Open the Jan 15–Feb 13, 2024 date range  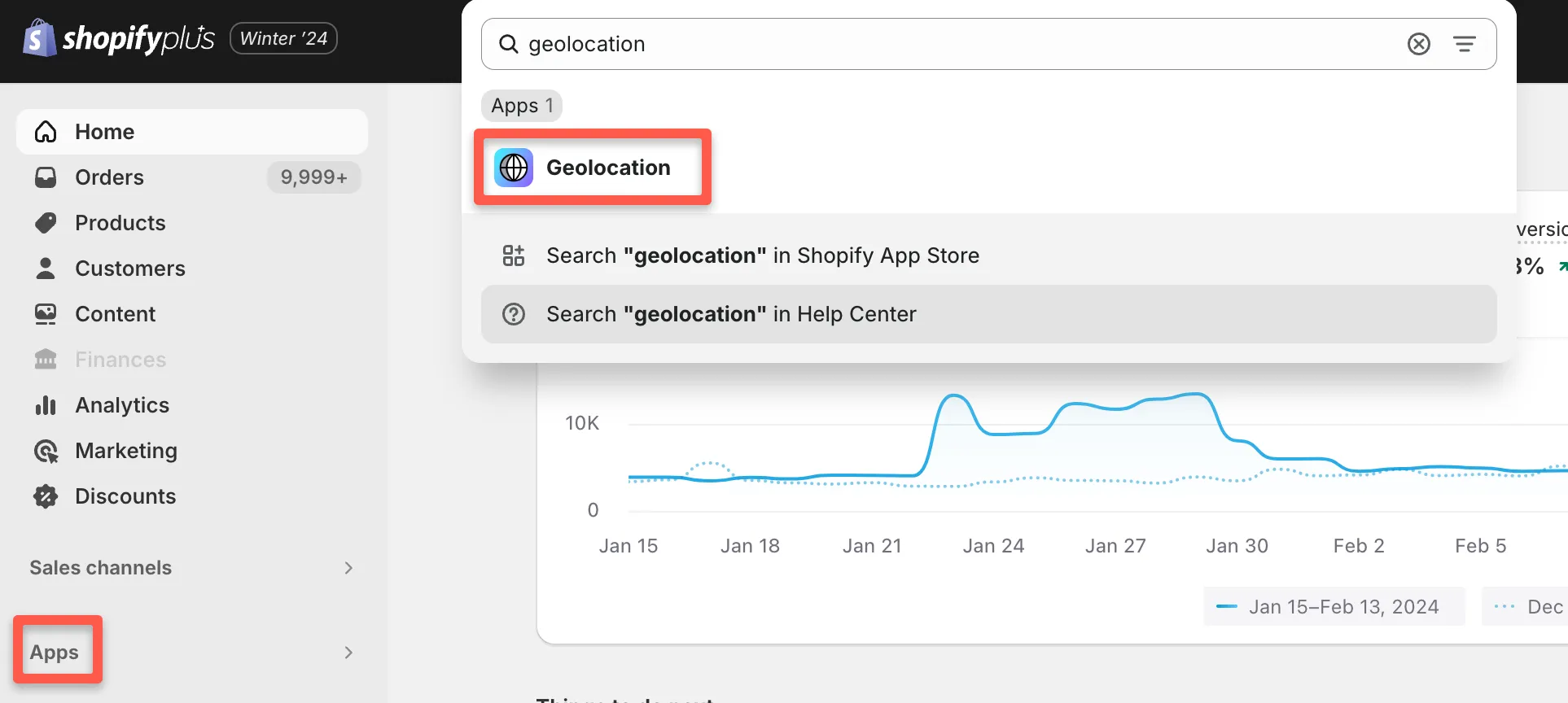coord(1333,606)
